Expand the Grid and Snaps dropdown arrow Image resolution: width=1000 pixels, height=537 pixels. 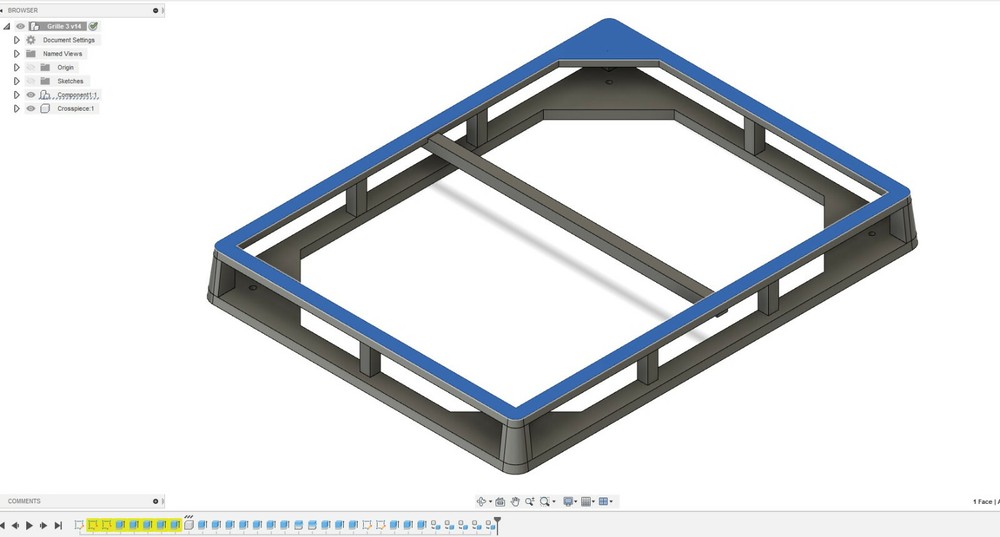coord(593,501)
